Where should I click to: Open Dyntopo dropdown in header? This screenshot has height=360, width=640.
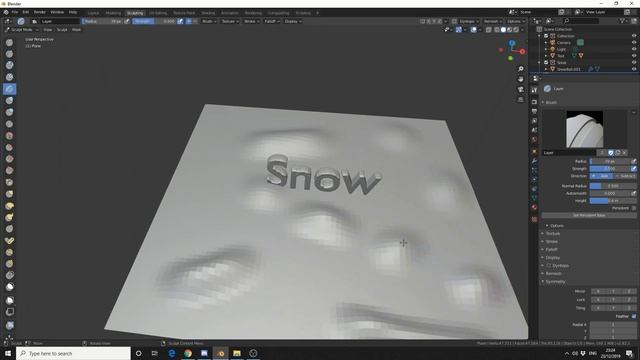click(x=469, y=21)
